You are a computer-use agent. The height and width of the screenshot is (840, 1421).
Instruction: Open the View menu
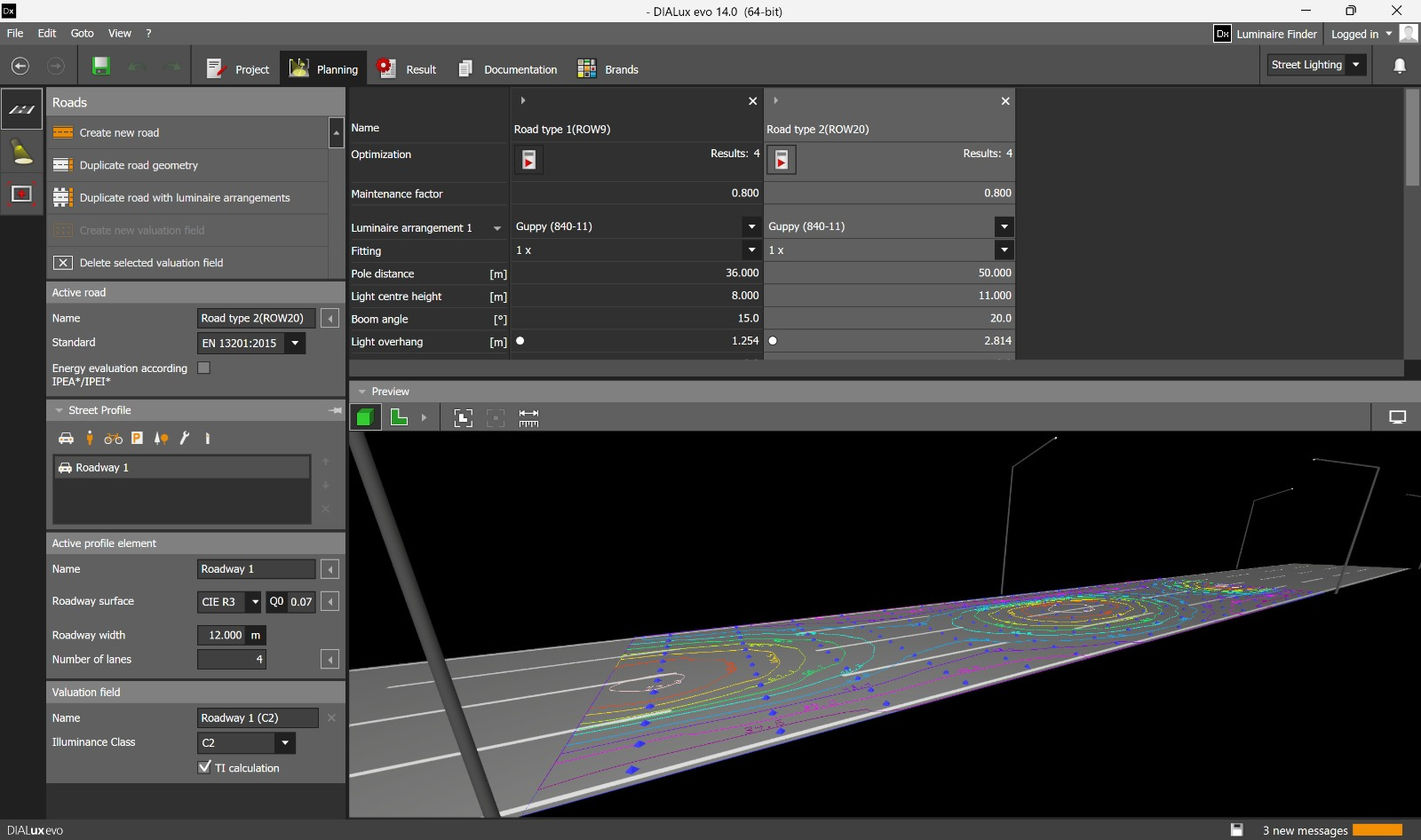pos(120,33)
